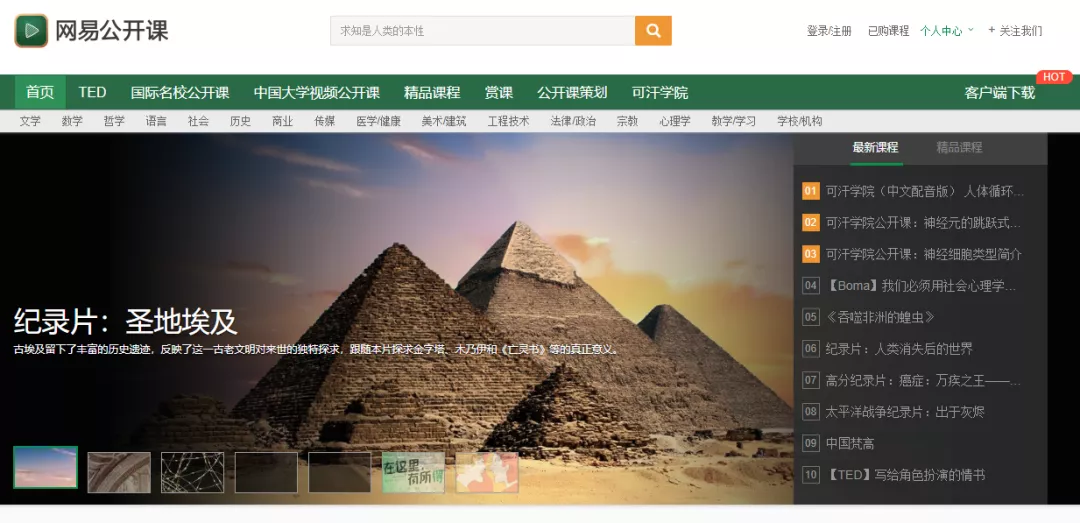Image resolution: width=1080 pixels, height=523 pixels.
Task: Select the fifth carousel thumbnail
Action: (340, 473)
